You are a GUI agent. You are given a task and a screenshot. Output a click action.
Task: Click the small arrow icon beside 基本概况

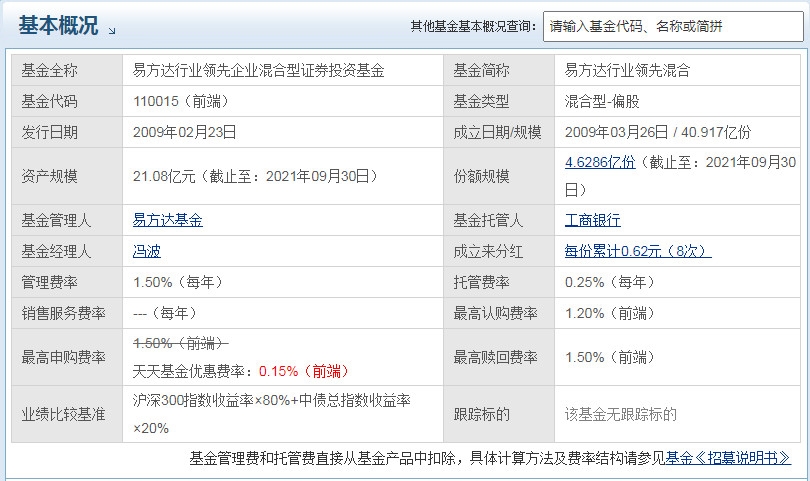coord(111,31)
